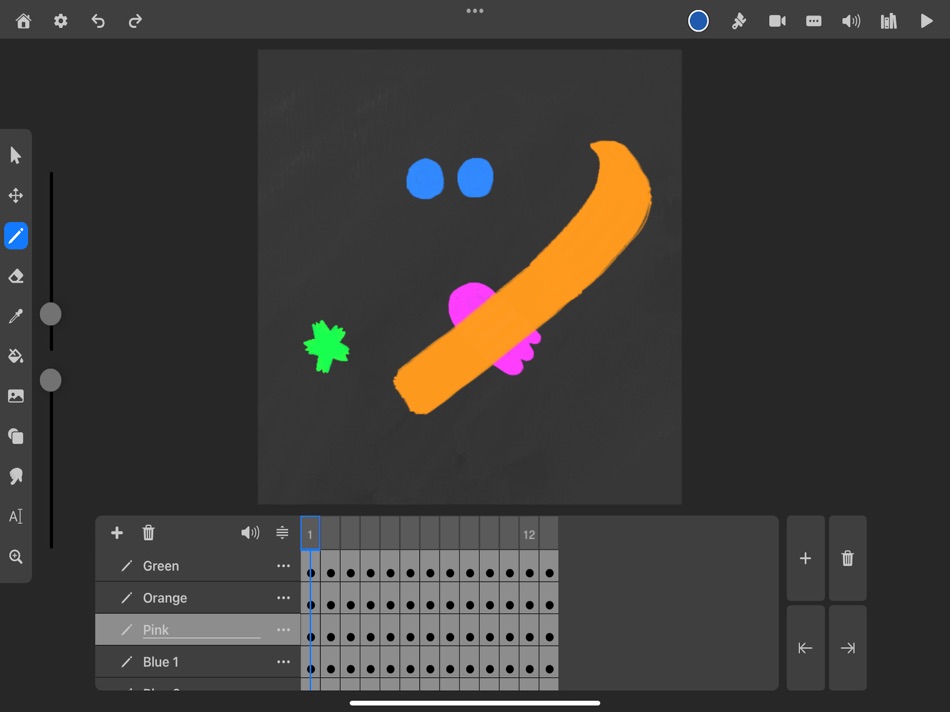Select the Green layer
The image size is (950, 712).
198,565
